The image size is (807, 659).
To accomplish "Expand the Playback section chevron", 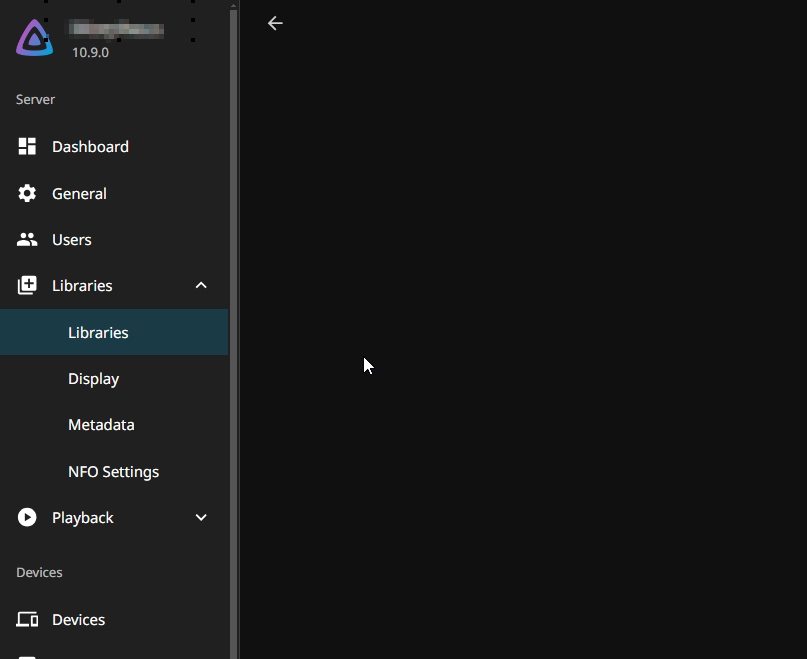I will click(201, 518).
